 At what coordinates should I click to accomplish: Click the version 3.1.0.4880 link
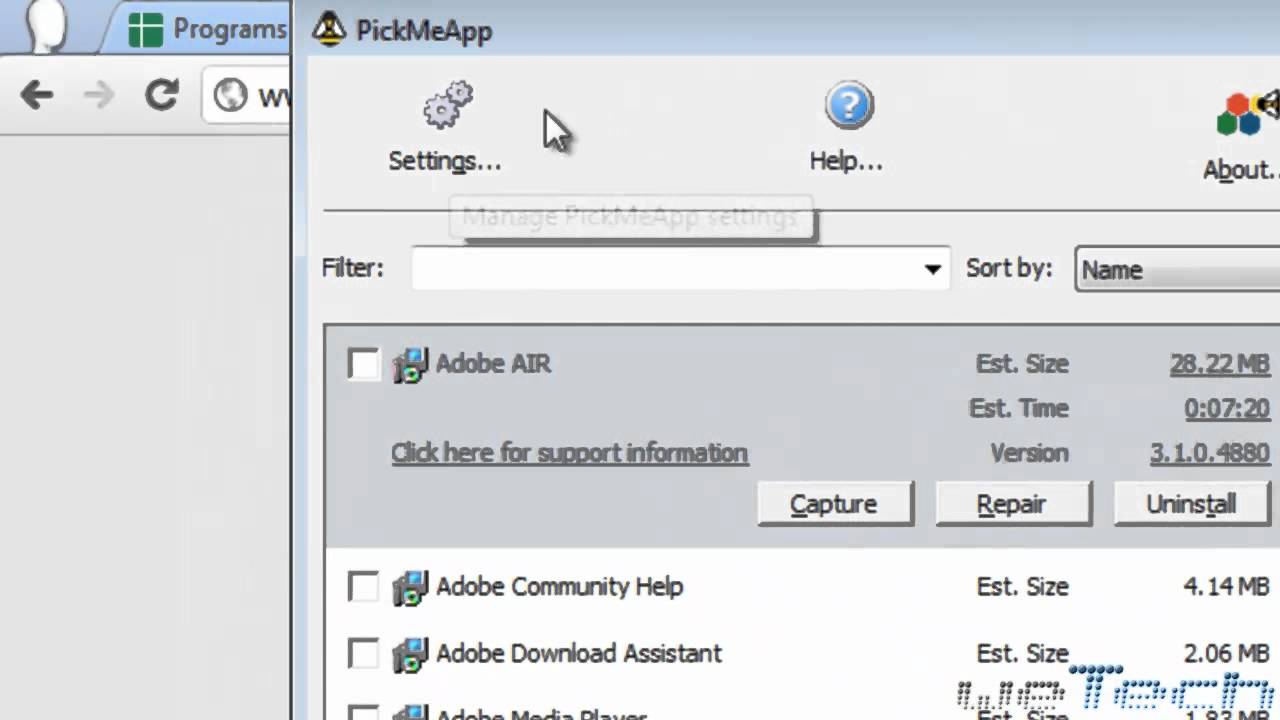click(1209, 453)
